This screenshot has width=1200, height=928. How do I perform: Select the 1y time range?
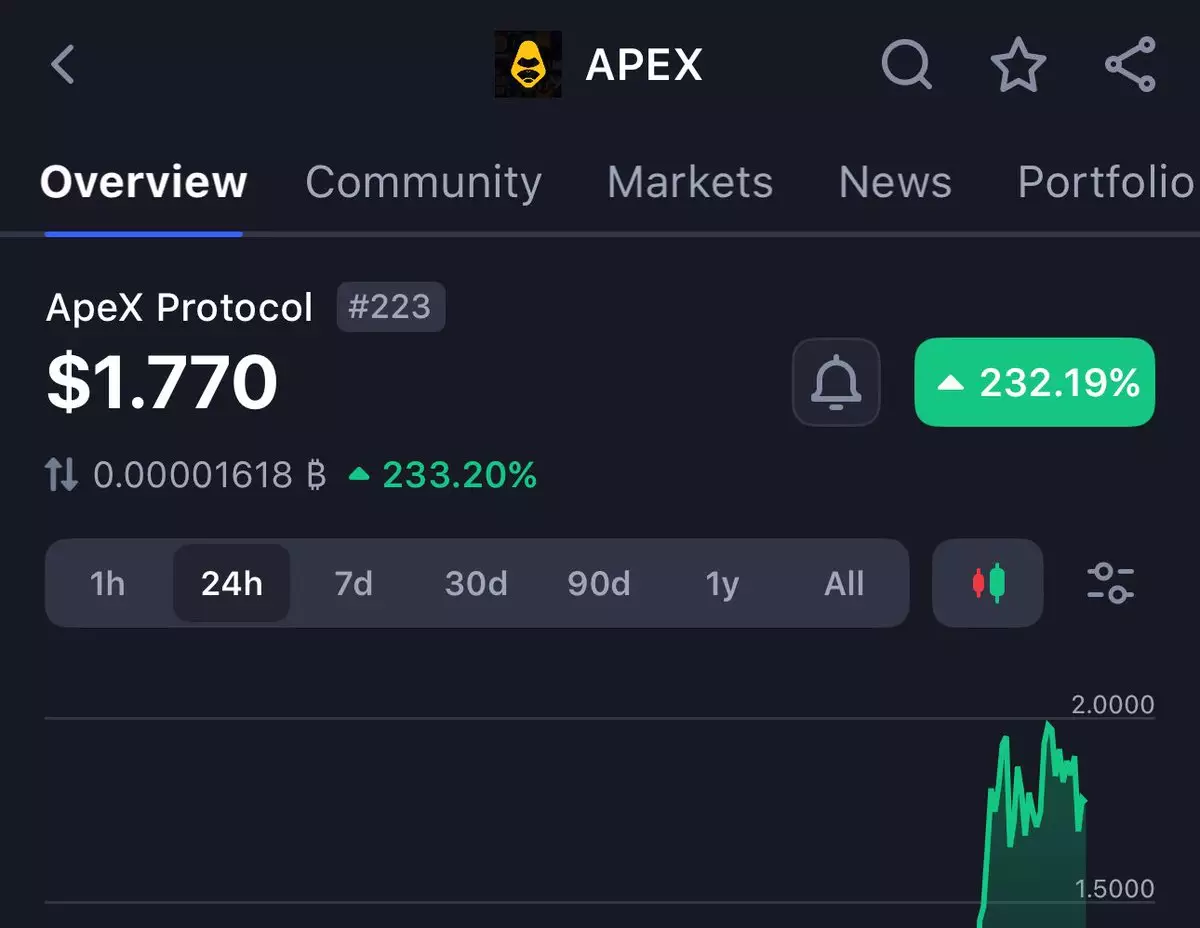722,583
